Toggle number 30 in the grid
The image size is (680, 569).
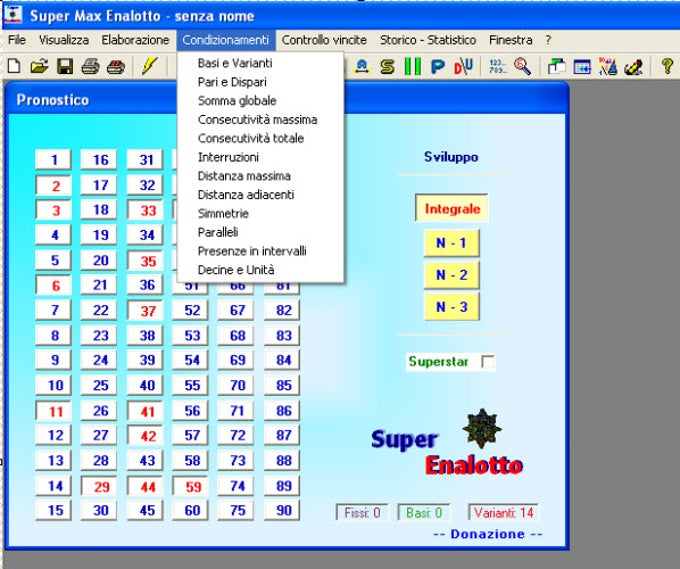(x=99, y=510)
